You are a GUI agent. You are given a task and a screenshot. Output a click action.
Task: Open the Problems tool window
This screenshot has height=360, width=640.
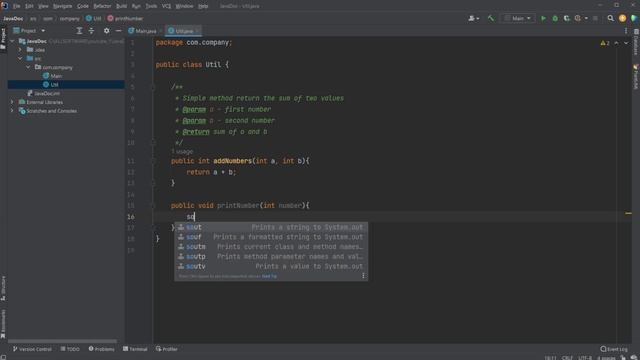[x=102, y=349]
